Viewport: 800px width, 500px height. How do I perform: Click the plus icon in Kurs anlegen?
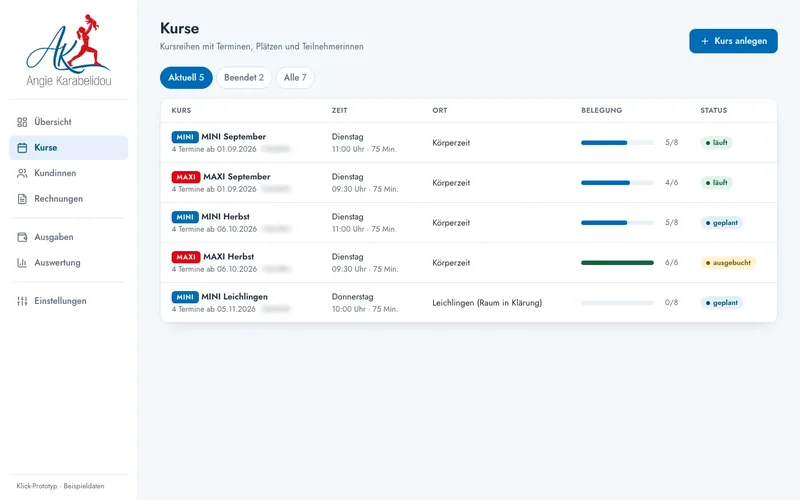click(705, 41)
